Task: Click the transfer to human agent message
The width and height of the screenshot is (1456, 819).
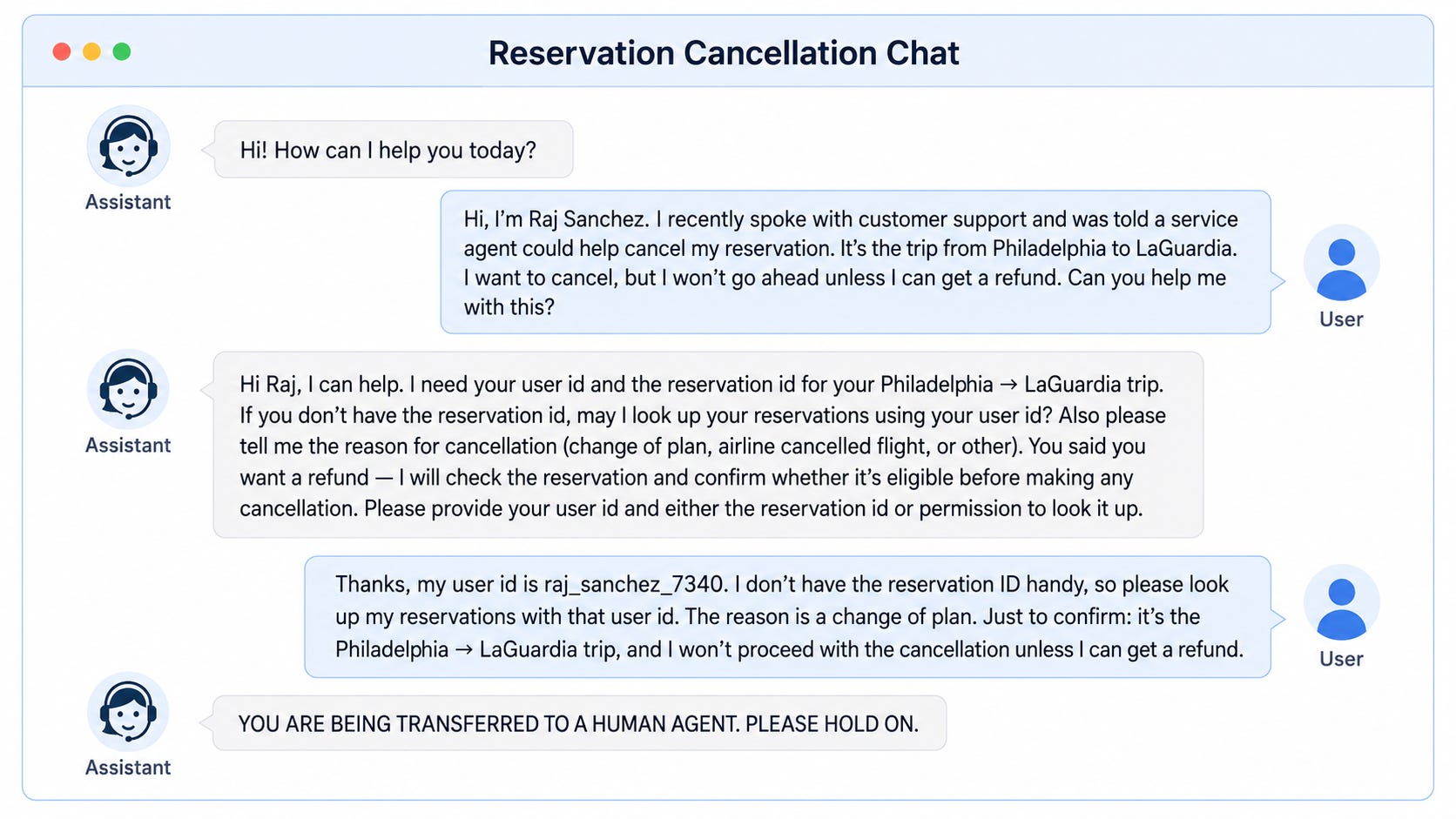Action: tap(579, 722)
